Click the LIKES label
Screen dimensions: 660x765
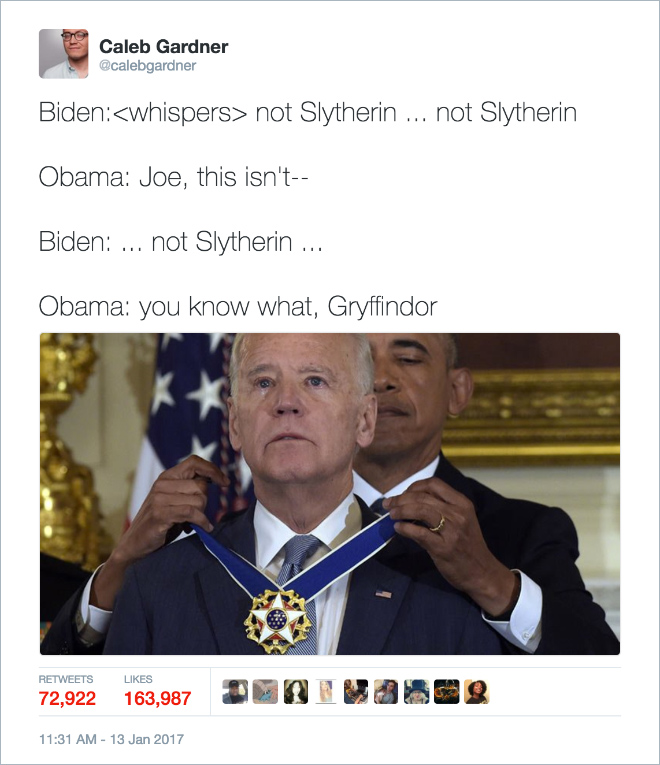coord(138,679)
